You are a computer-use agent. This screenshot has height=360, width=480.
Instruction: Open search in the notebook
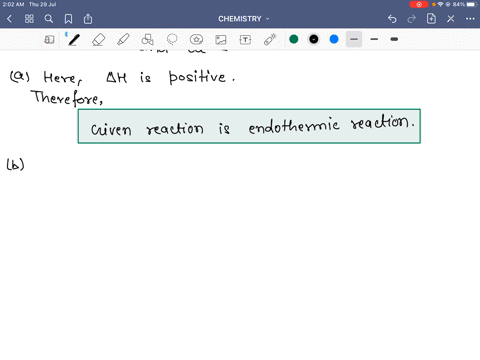point(49,19)
